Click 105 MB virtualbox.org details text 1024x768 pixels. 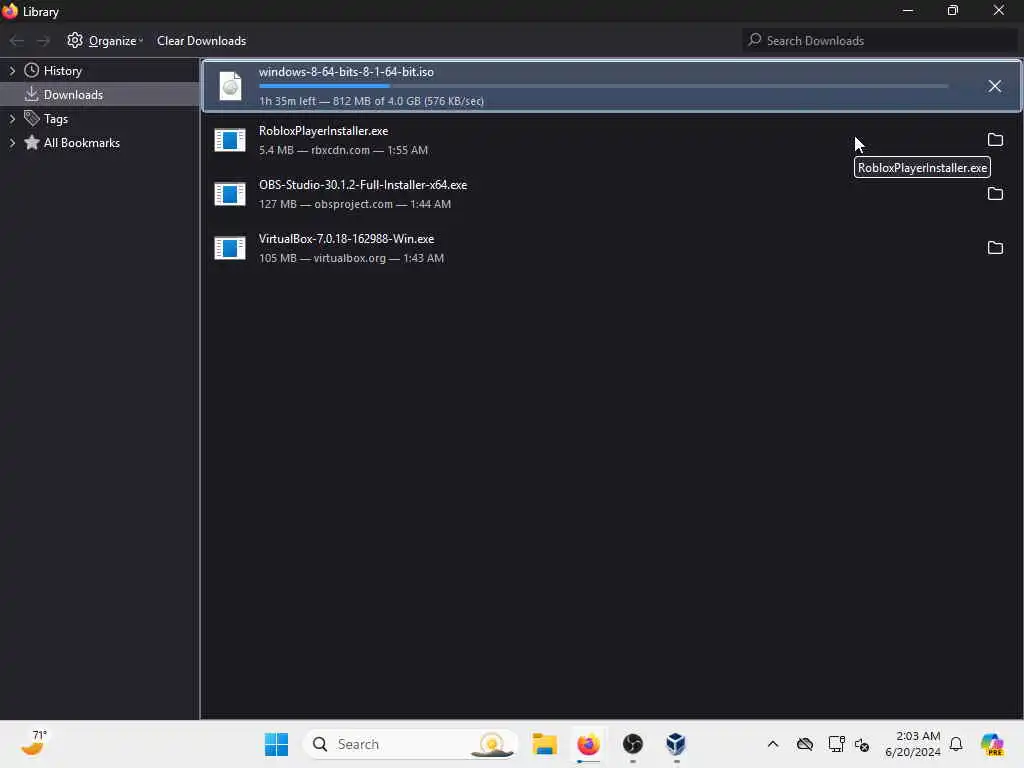pyautogui.click(x=351, y=259)
